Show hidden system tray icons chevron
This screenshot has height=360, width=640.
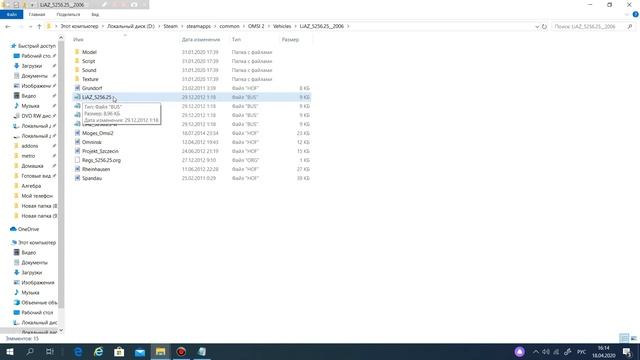point(536,352)
